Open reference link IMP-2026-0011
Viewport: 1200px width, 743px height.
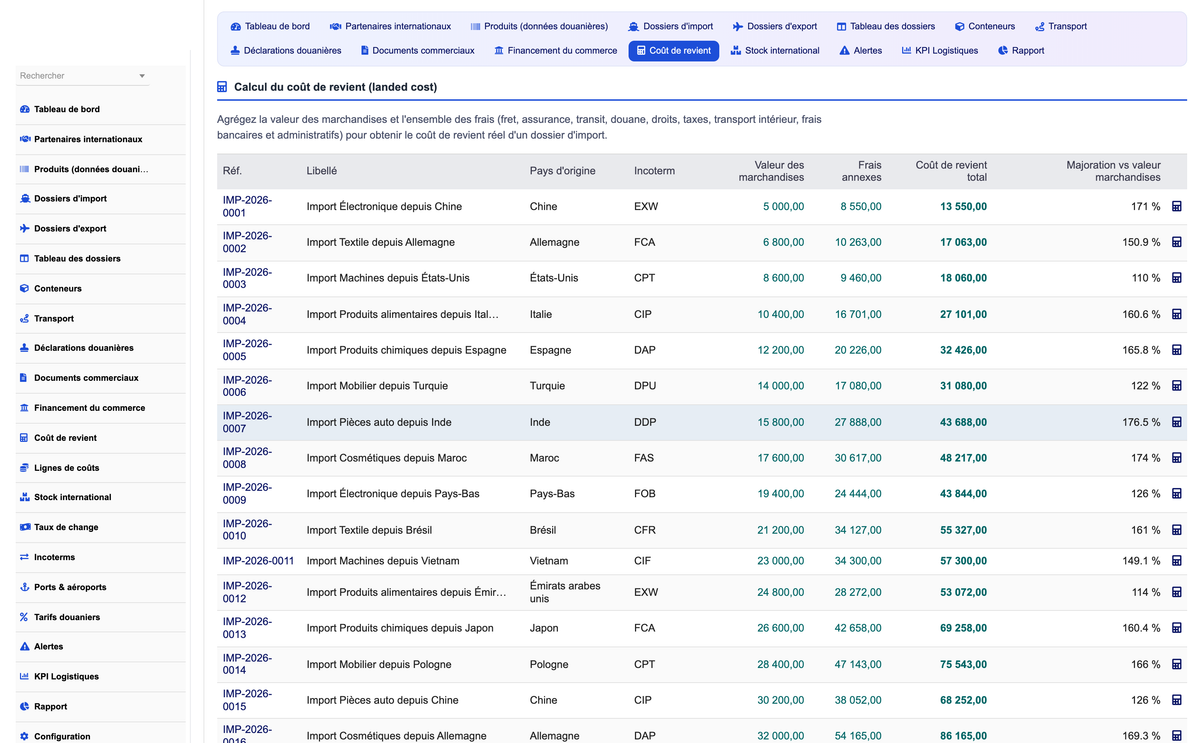coord(258,561)
